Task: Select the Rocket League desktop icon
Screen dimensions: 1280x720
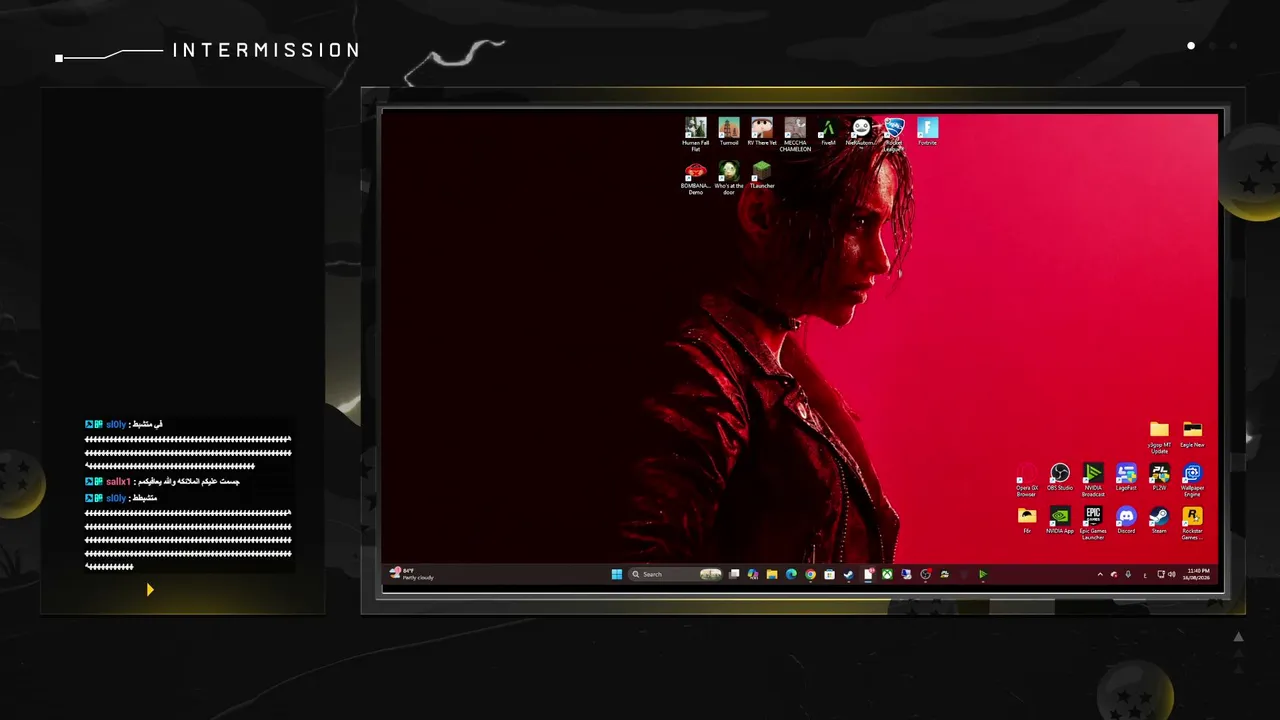Action: pos(894,133)
